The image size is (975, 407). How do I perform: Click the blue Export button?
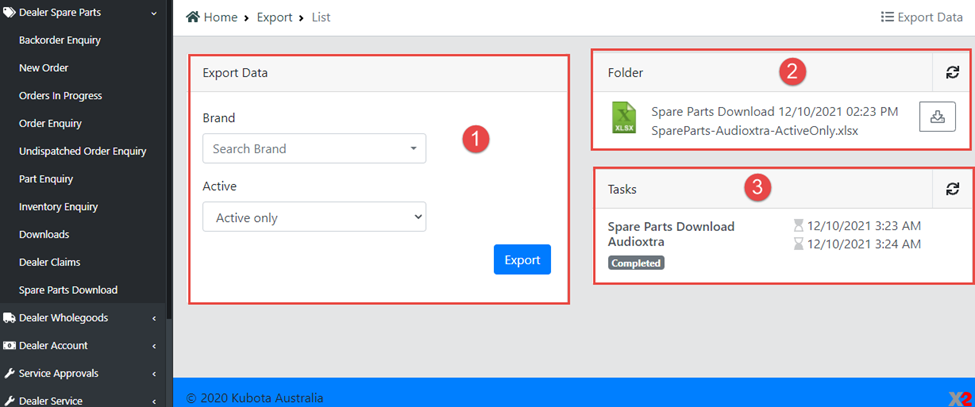[522, 260]
